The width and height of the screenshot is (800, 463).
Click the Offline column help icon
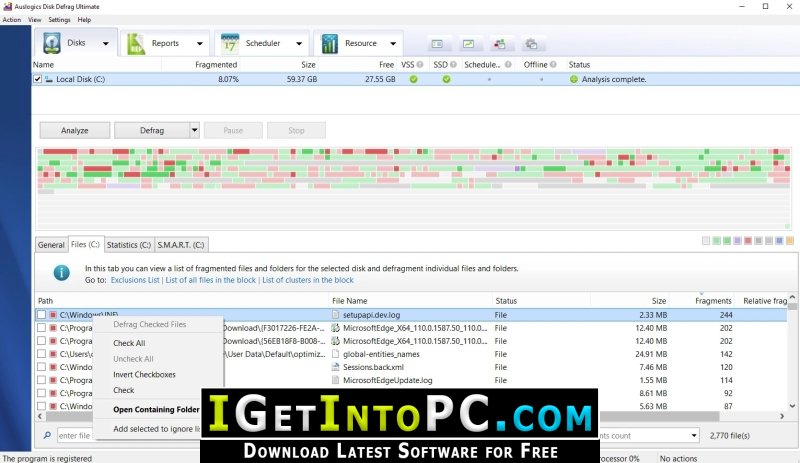pos(553,65)
